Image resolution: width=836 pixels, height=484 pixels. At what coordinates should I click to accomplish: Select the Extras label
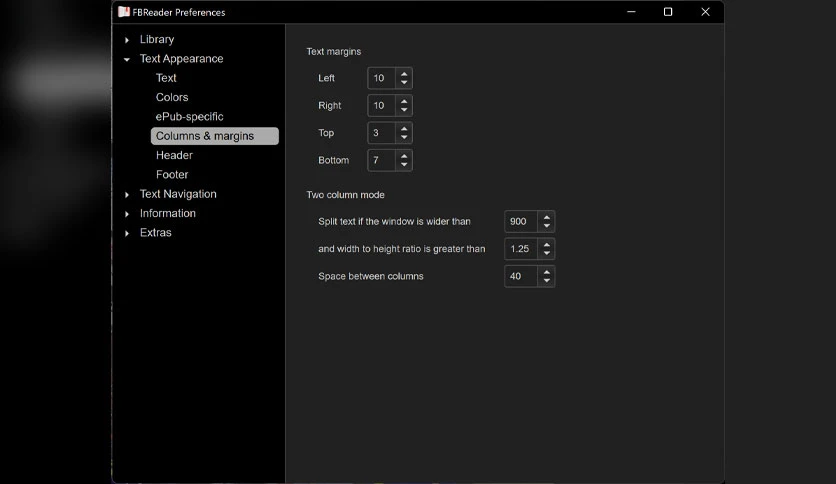pos(156,232)
